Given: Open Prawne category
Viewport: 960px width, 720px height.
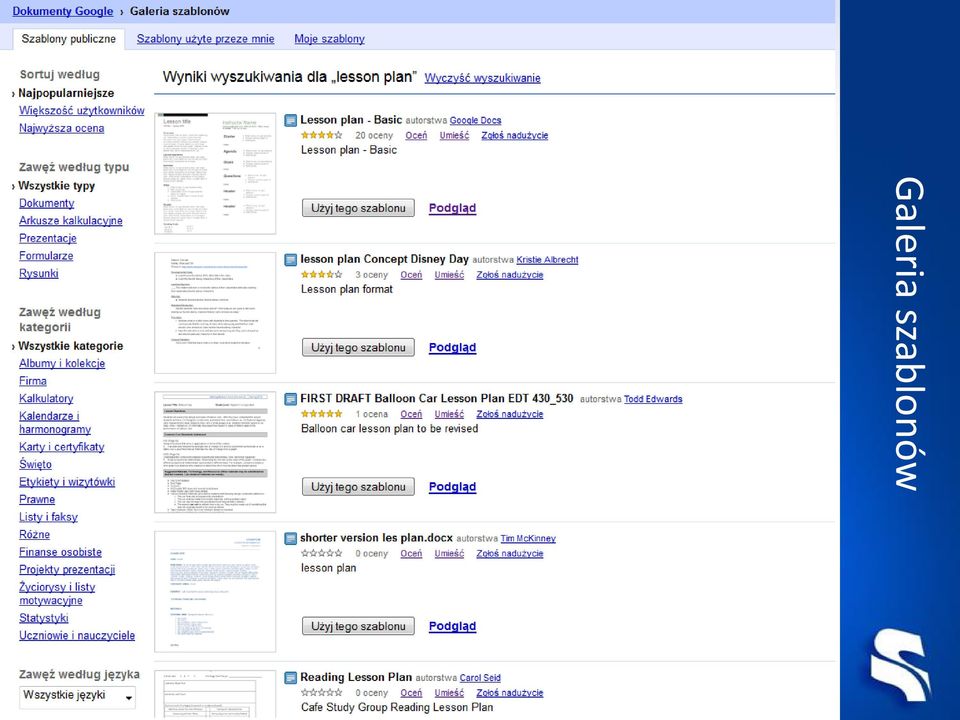Looking at the screenshot, I should pyautogui.click(x=37, y=500).
